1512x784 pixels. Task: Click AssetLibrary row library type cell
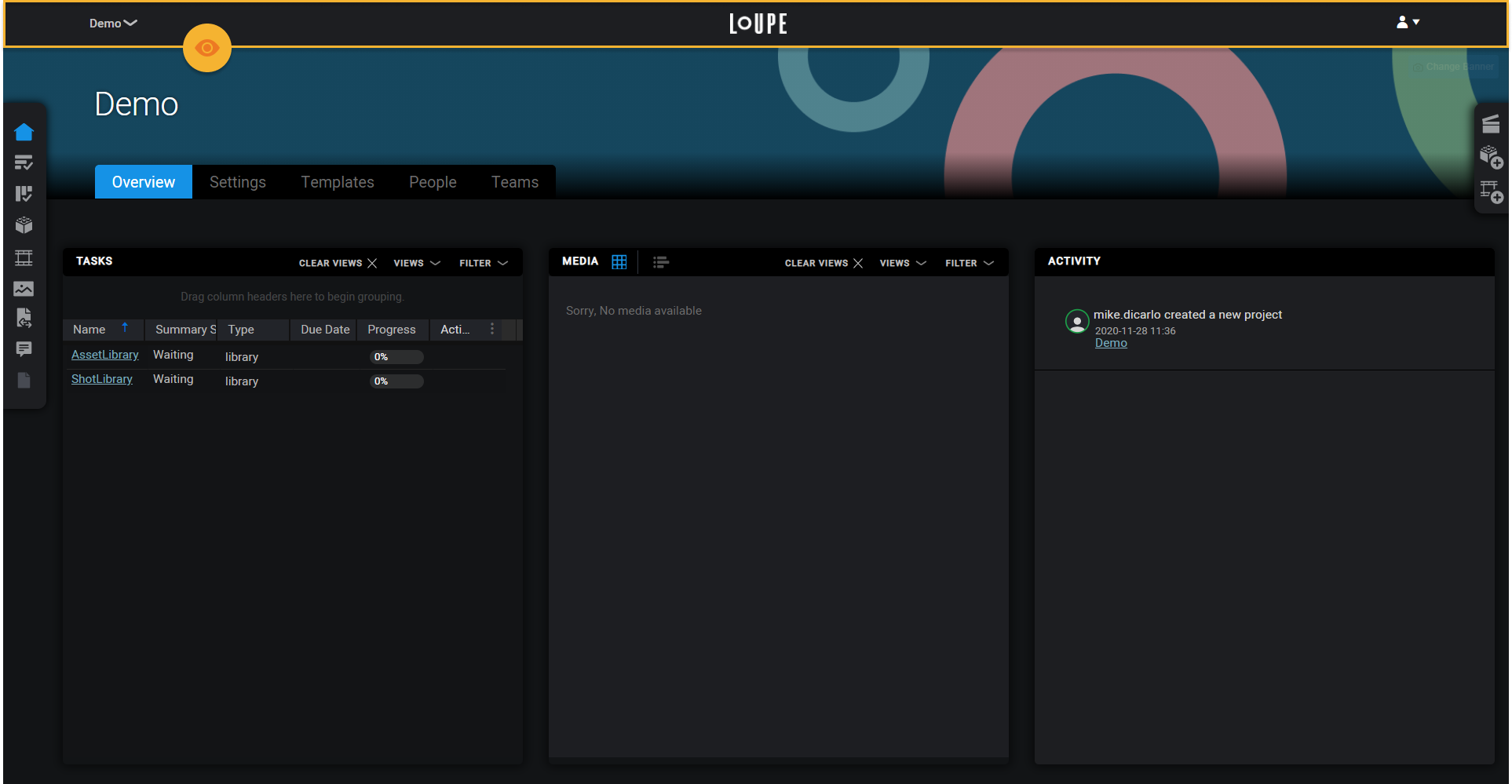tap(242, 357)
